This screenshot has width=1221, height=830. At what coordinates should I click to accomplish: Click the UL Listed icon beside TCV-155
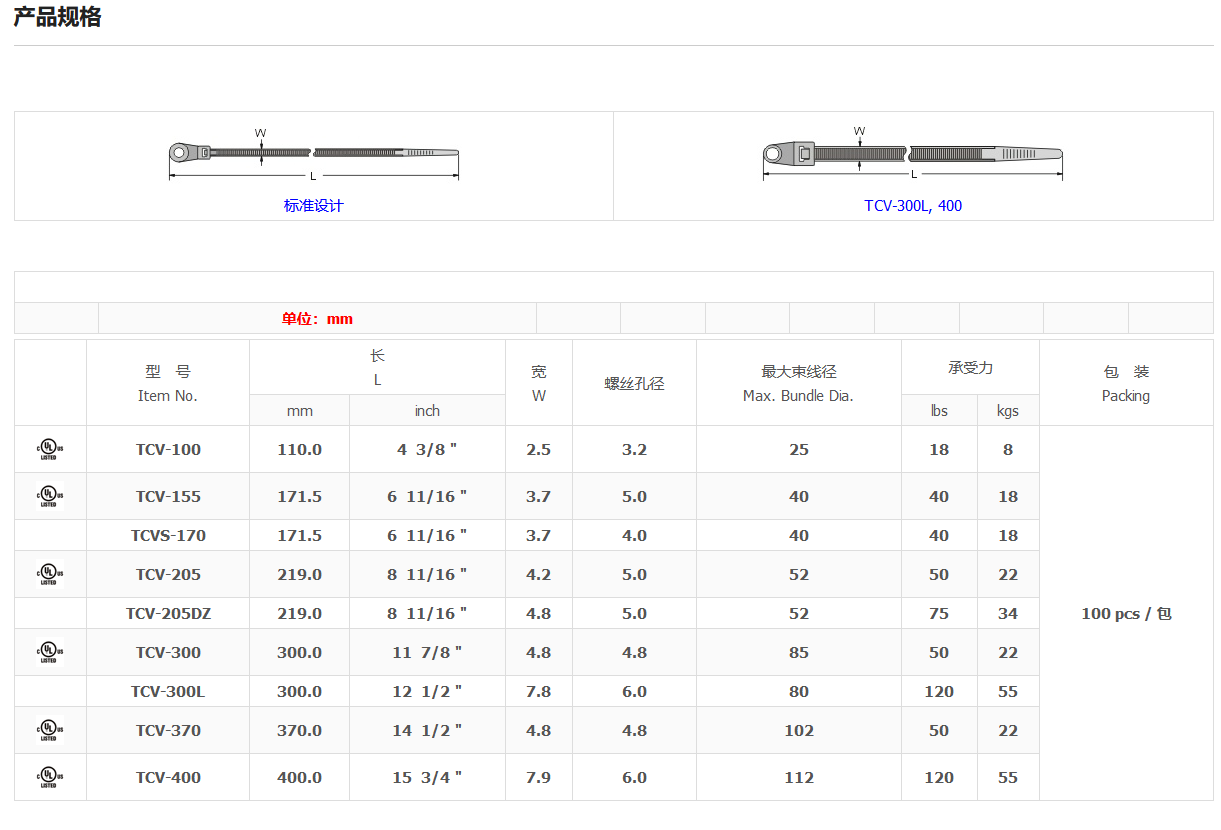tap(49, 496)
